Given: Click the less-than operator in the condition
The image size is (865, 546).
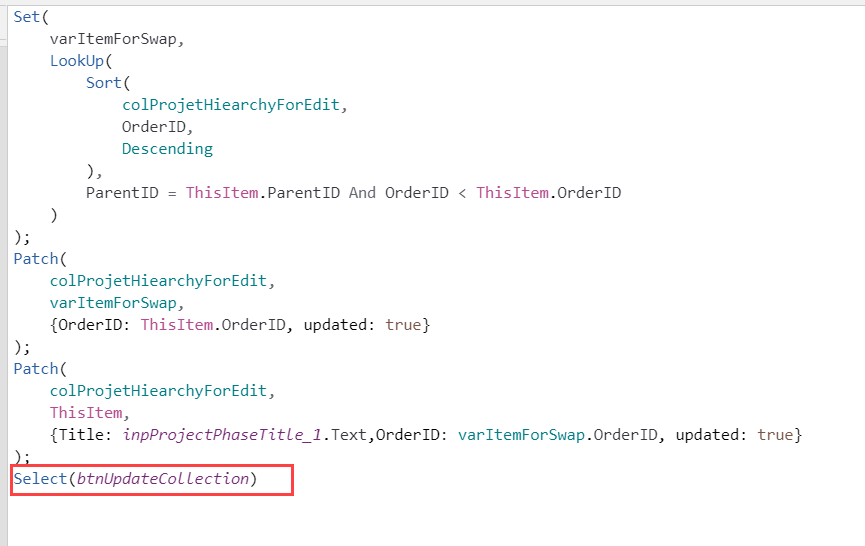Looking at the screenshot, I should [x=462, y=192].
